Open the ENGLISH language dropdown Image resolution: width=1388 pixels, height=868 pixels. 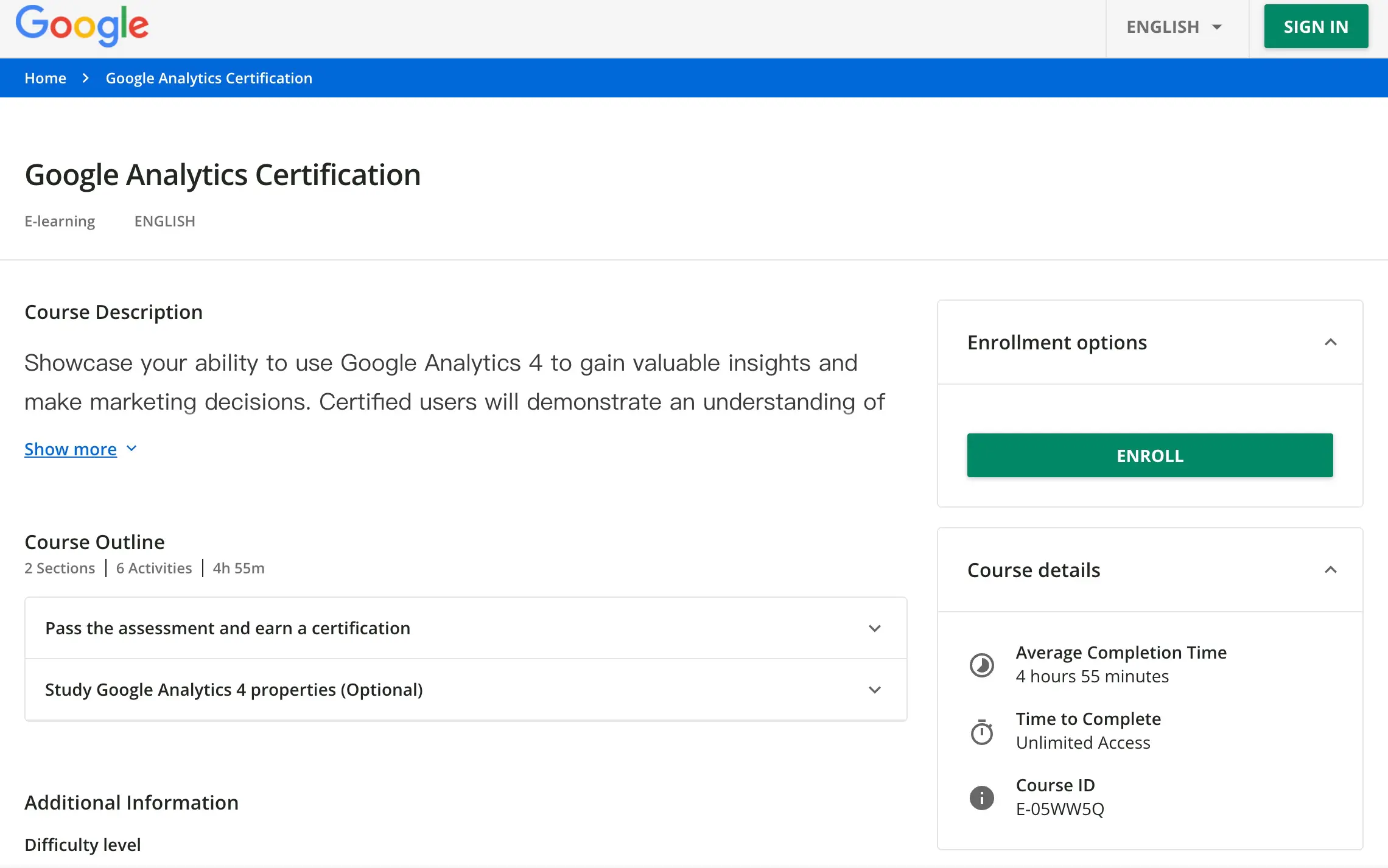1174,27
